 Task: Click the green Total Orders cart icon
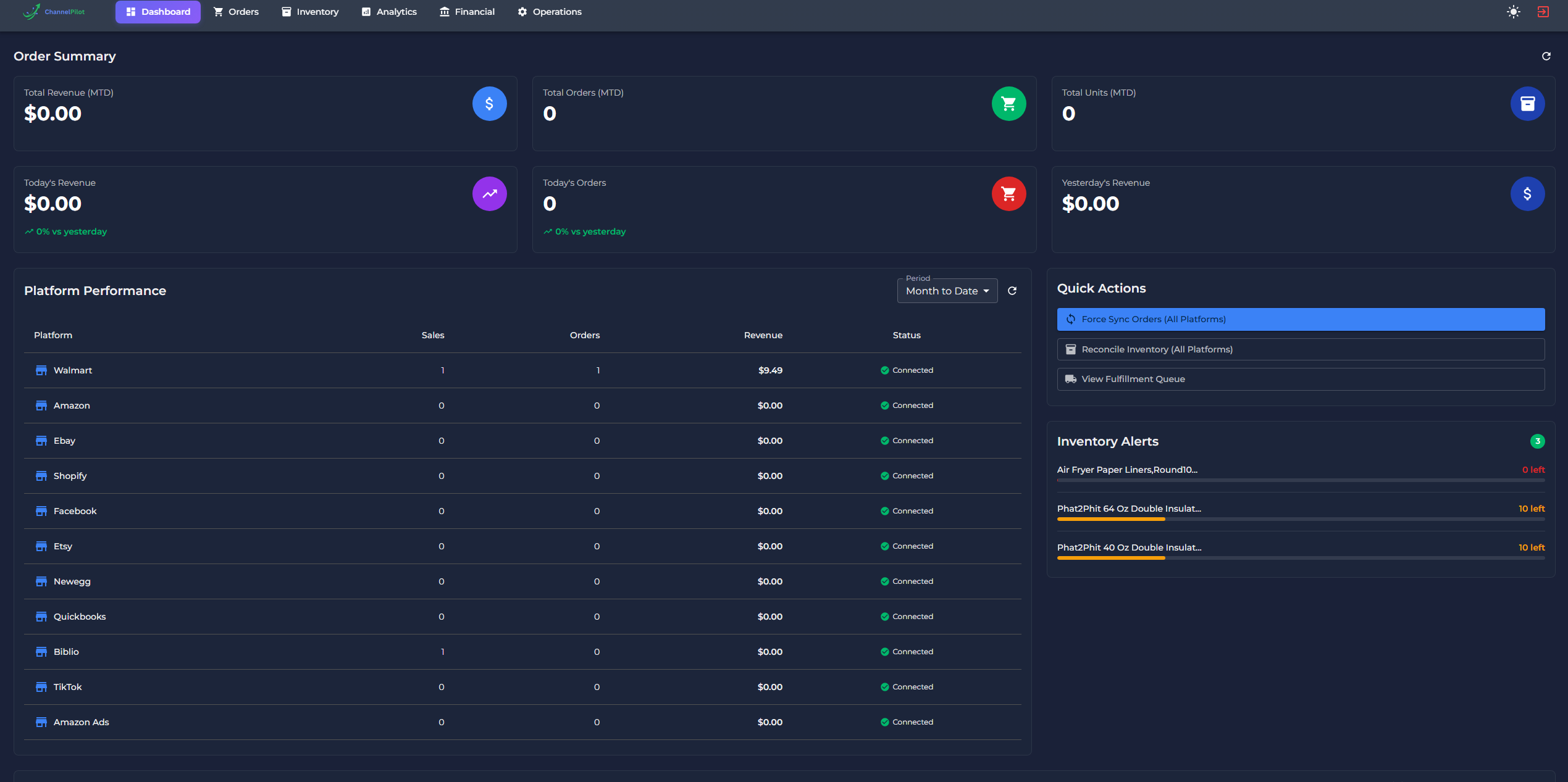click(x=1008, y=104)
